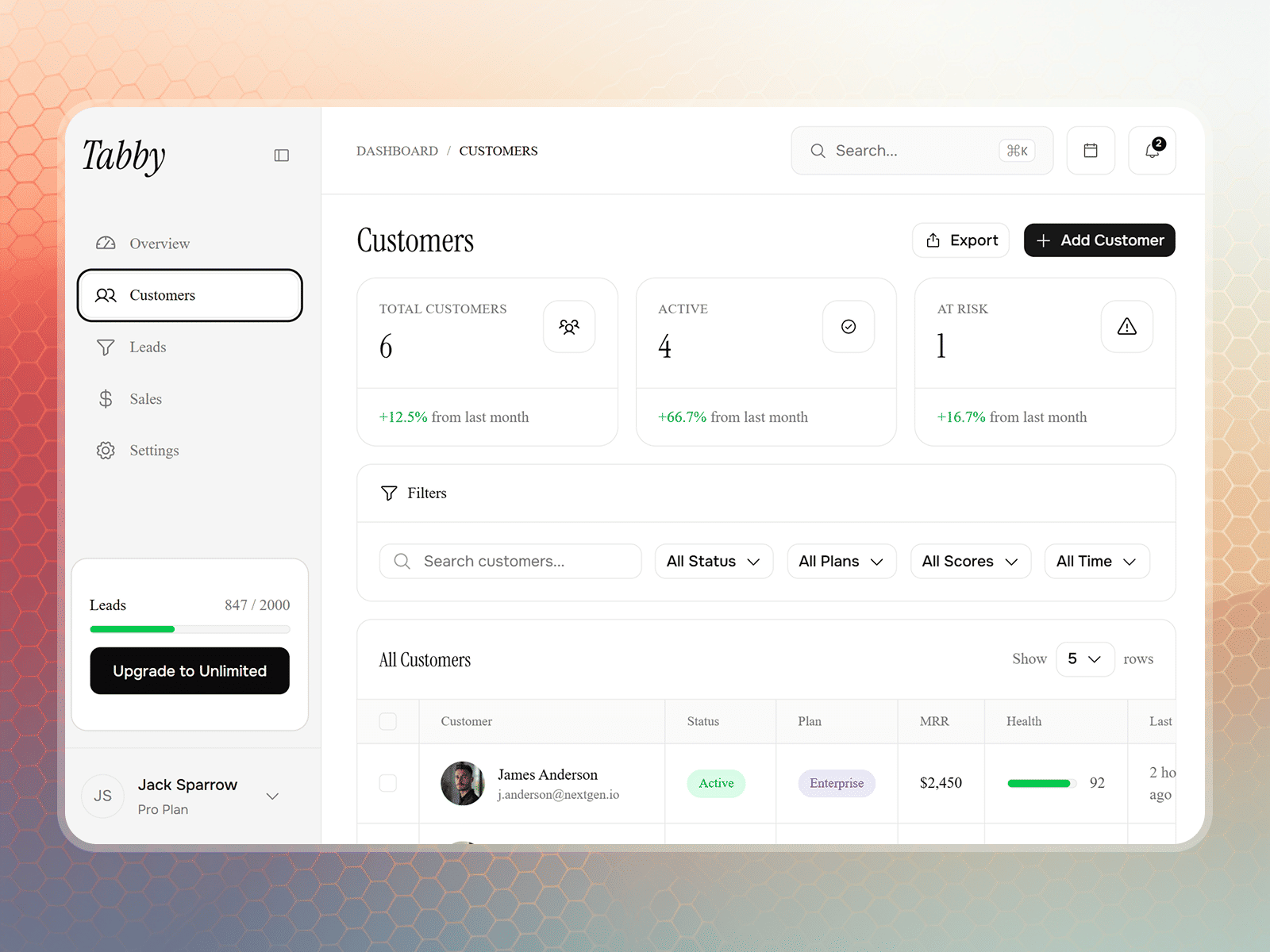The width and height of the screenshot is (1270, 952).
Task: Open the All Scores dropdown
Action: pos(971,561)
